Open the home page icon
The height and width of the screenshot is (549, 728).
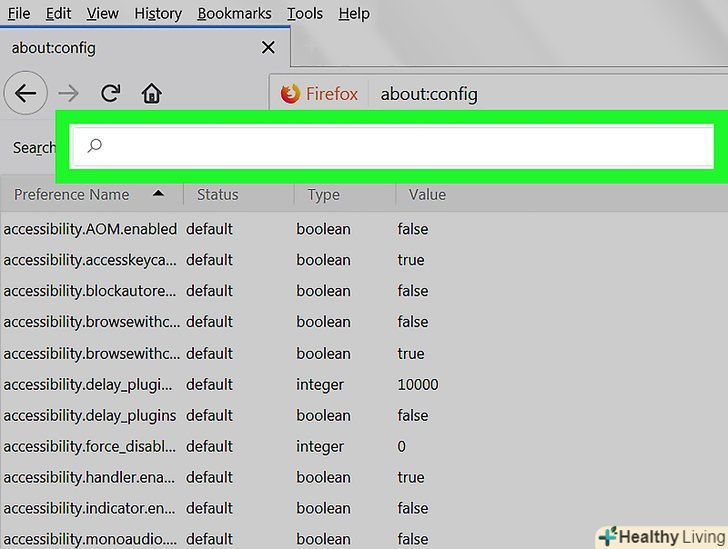(x=151, y=93)
